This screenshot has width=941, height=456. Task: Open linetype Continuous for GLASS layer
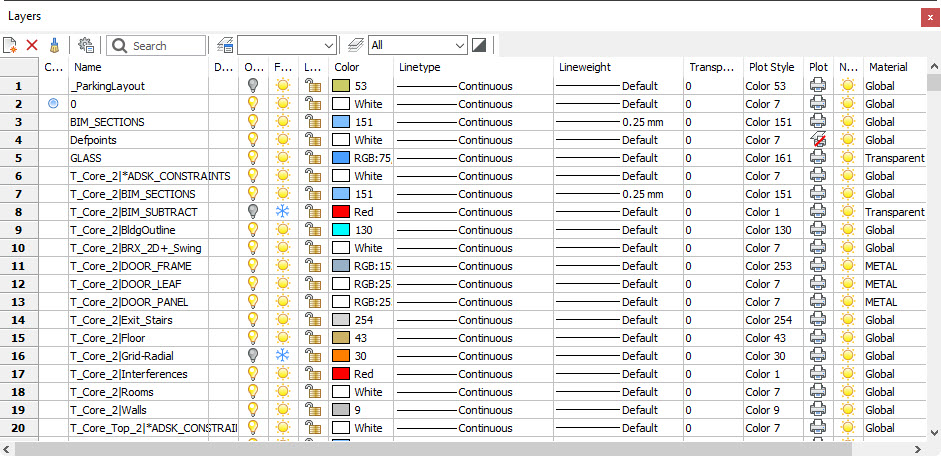coord(474,158)
